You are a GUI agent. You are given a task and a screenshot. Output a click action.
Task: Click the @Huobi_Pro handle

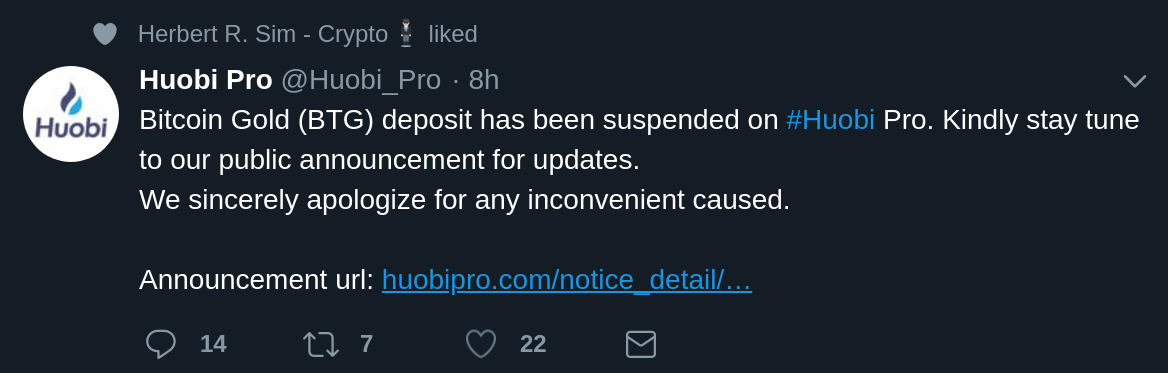[361, 80]
